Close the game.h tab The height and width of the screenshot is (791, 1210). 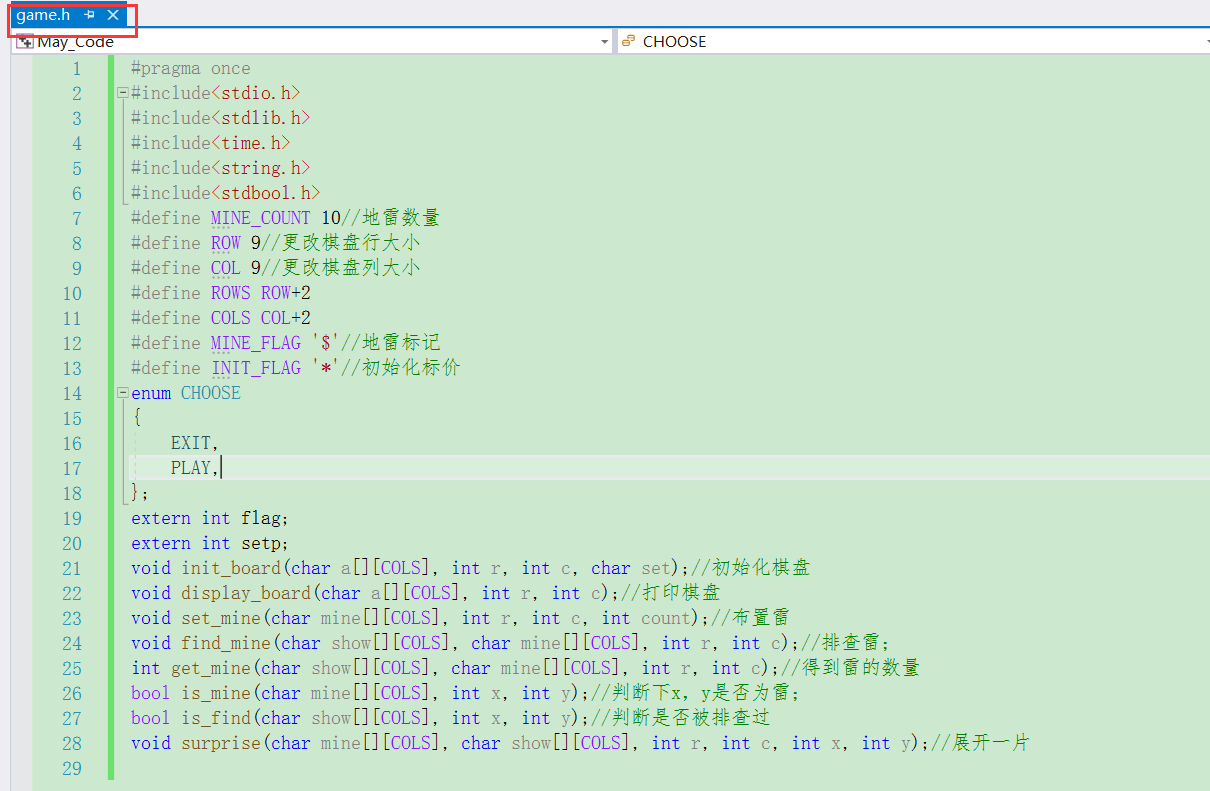(x=113, y=16)
